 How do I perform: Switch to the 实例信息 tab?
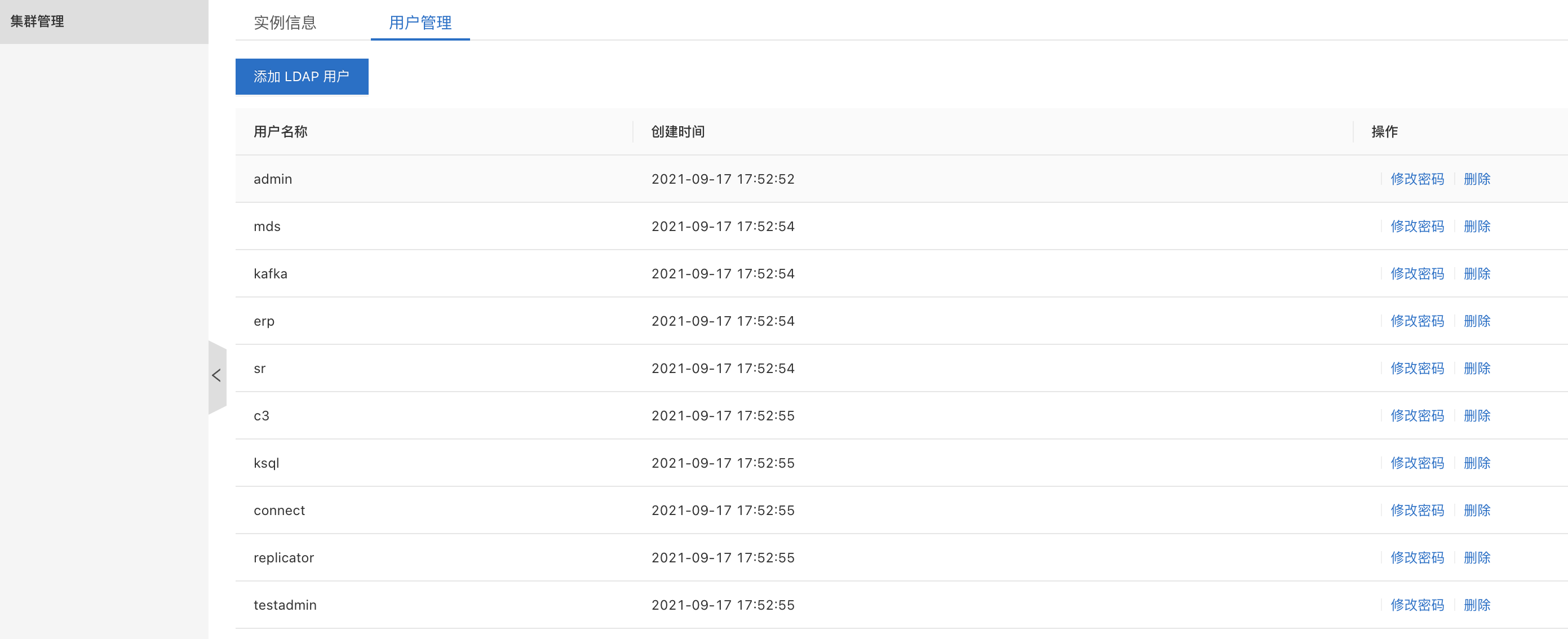point(285,23)
